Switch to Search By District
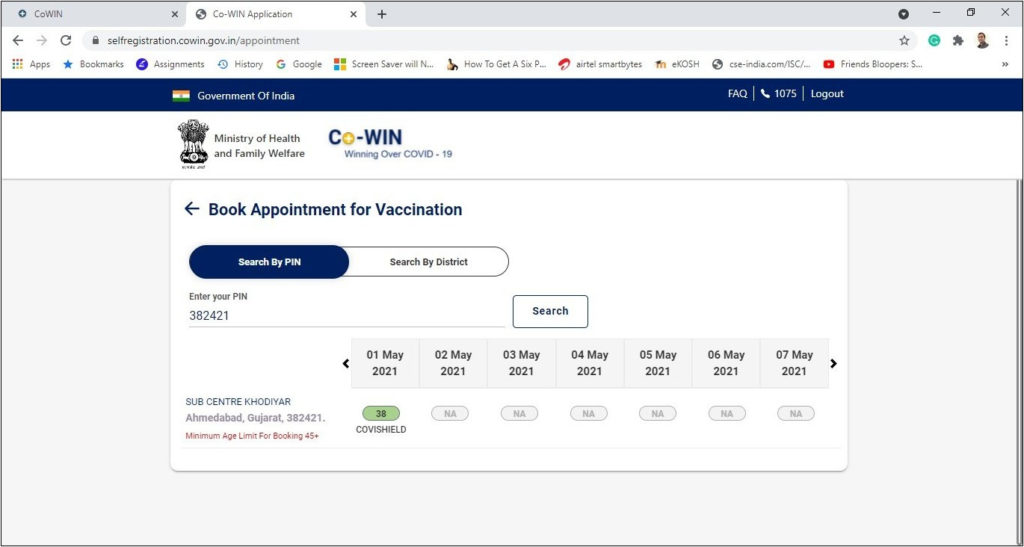 [428, 262]
